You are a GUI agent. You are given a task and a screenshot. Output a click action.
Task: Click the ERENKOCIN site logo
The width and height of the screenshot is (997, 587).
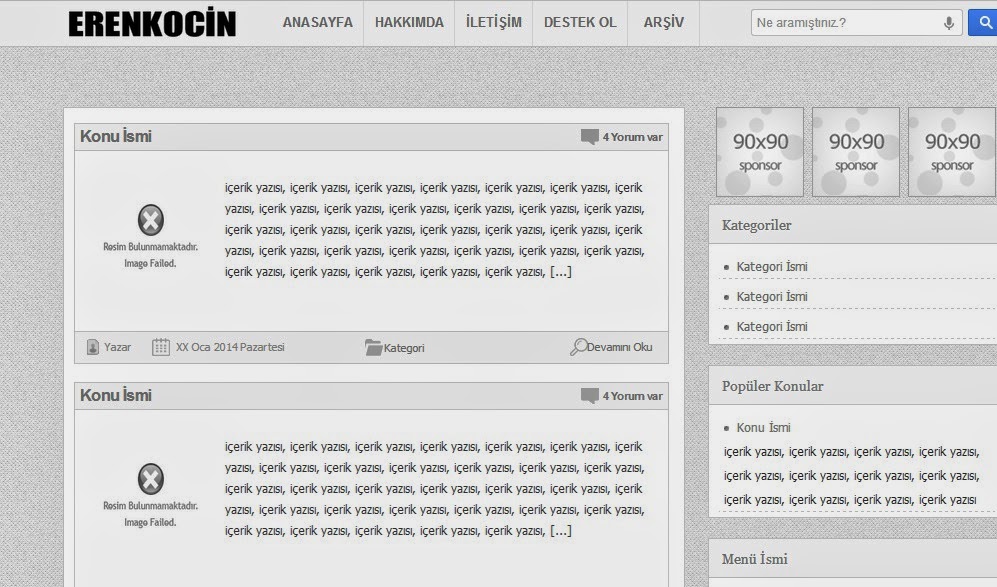click(x=152, y=24)
